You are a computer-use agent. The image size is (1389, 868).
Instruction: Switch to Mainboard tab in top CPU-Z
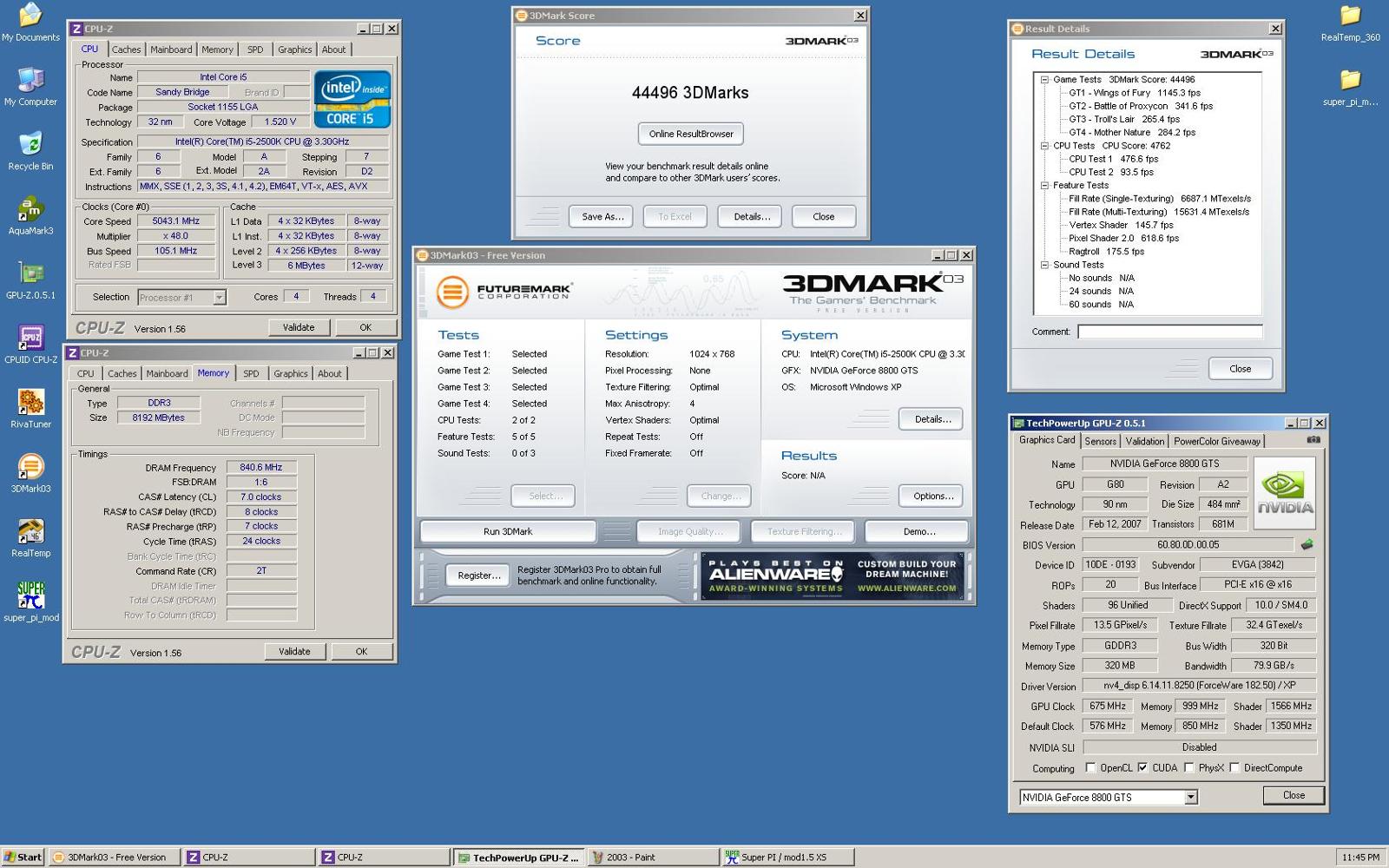tap(171, 49)
